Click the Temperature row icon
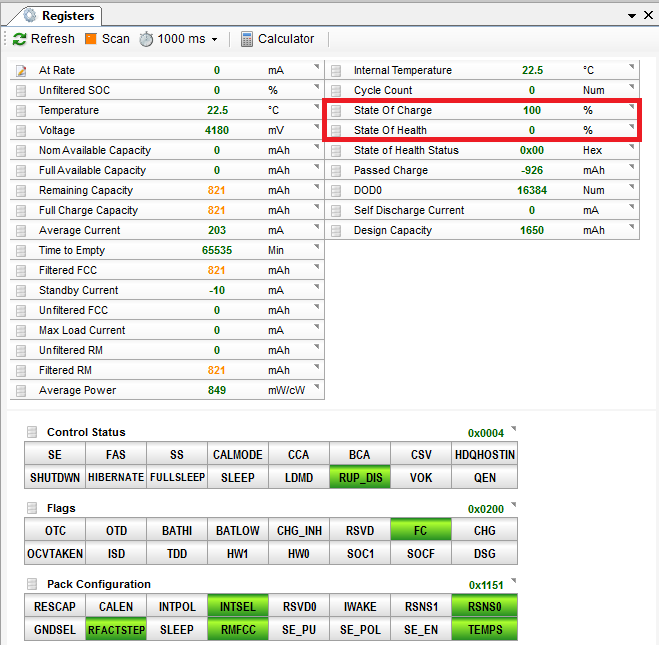The height and width of the screenshot is (645, 659). pyautogui.click(x=21, y=111)
